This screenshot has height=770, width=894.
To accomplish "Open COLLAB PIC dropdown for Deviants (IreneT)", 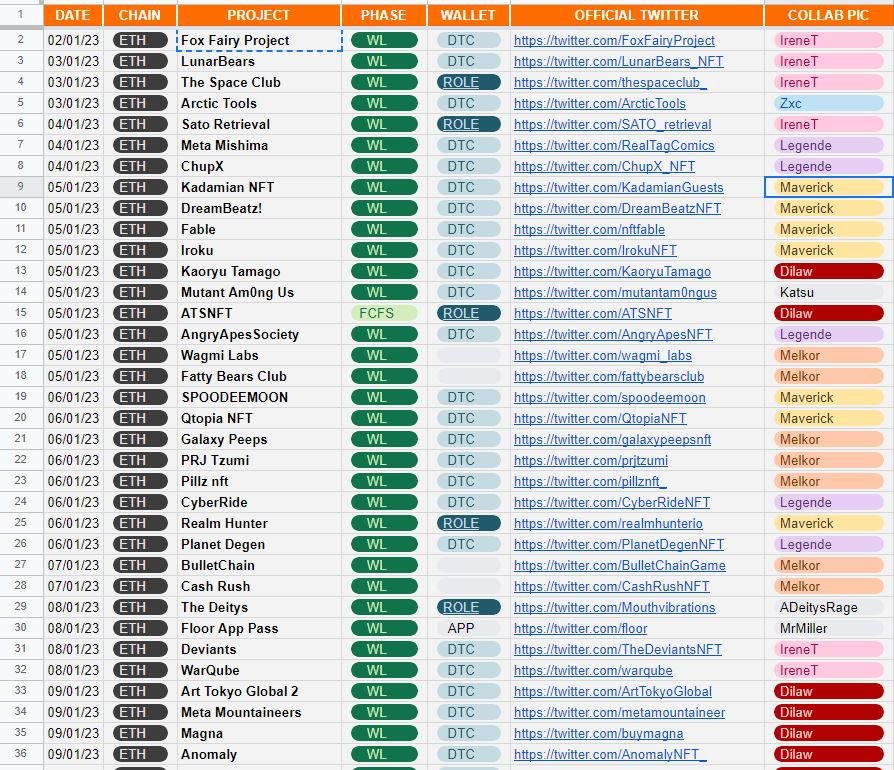I will pyautogui.click(x=829, y=650).
